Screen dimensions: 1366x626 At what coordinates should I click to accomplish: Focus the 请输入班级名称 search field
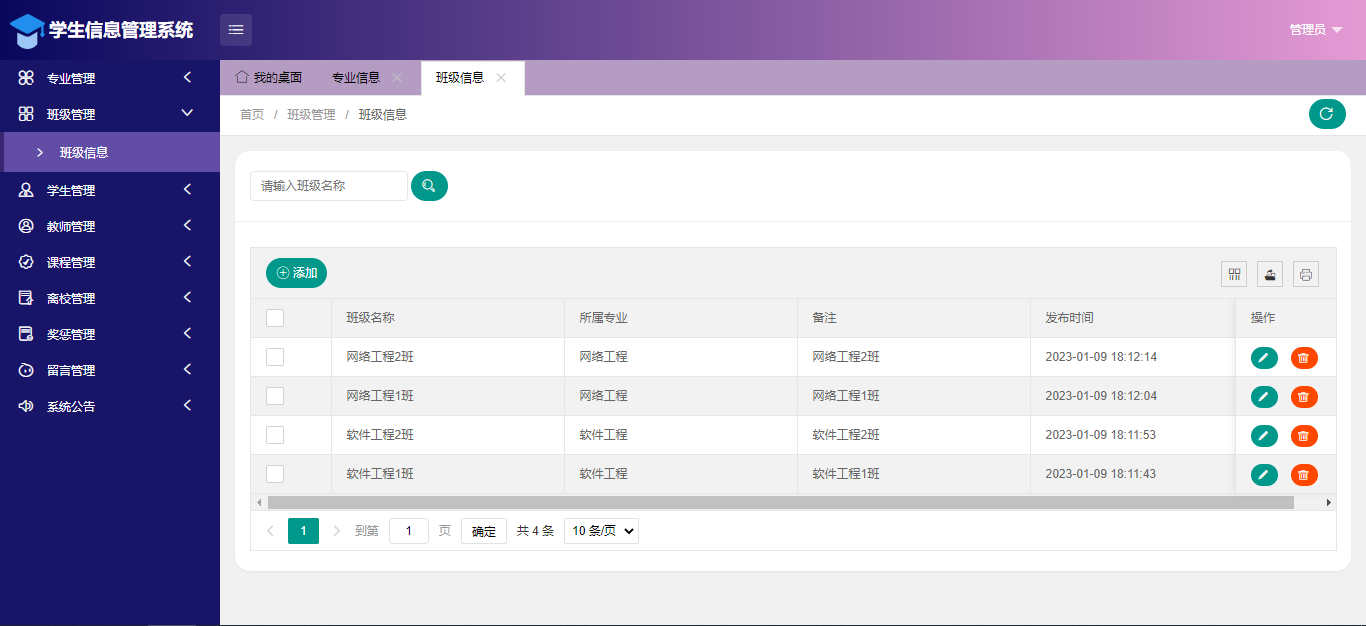329,186
